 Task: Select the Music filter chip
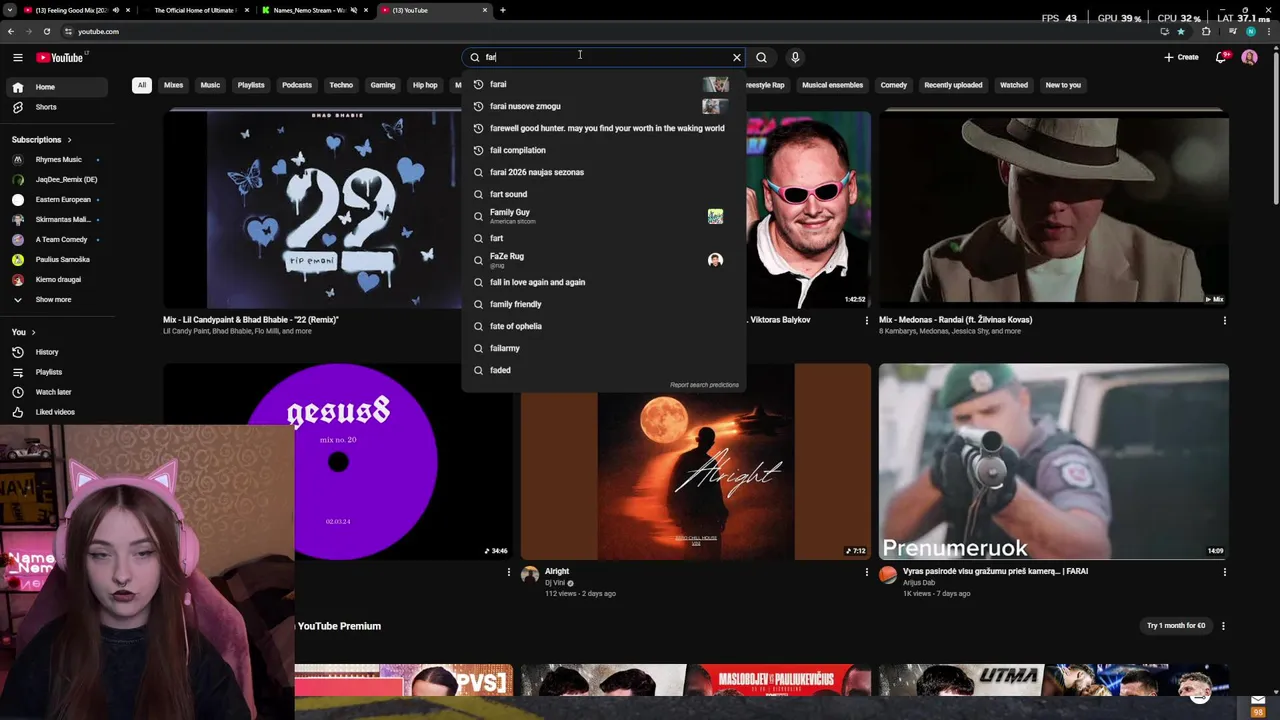pyautogui.click(x=210, y=85)
